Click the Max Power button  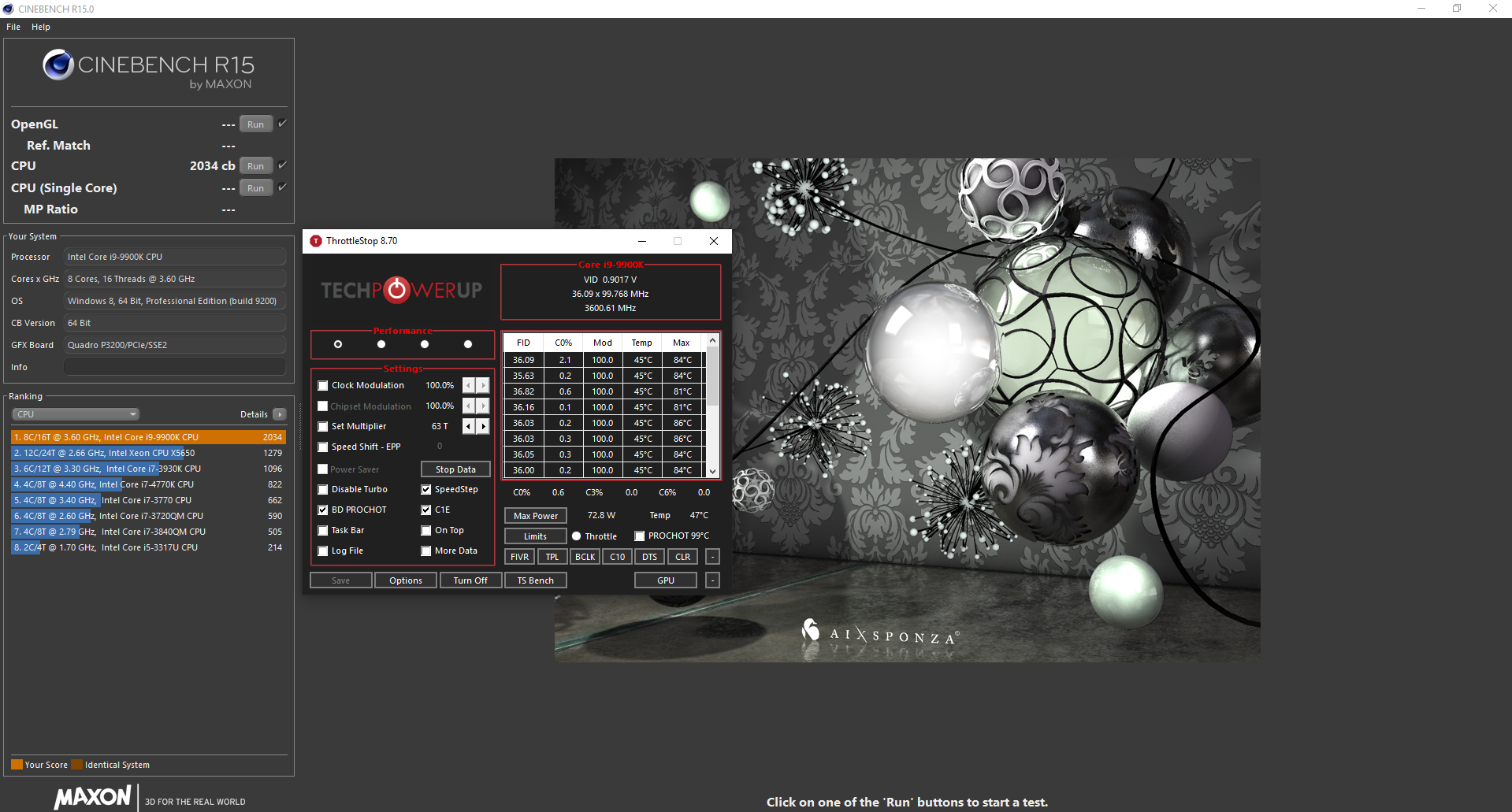(x=536, y=516)
